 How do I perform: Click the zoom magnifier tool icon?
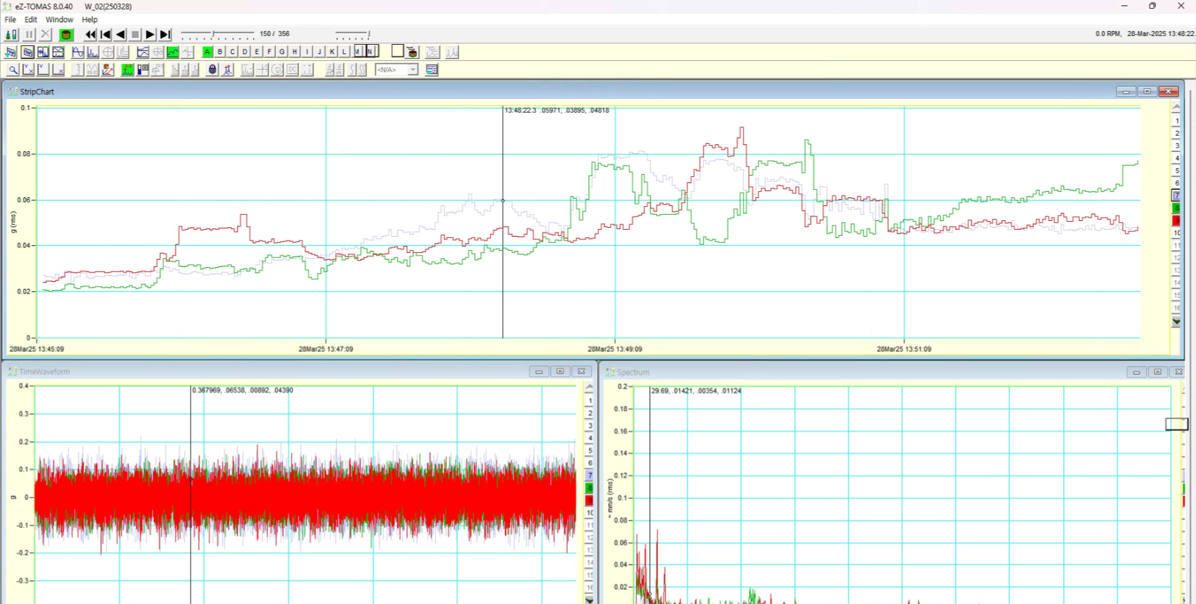(x=13, y=70)
